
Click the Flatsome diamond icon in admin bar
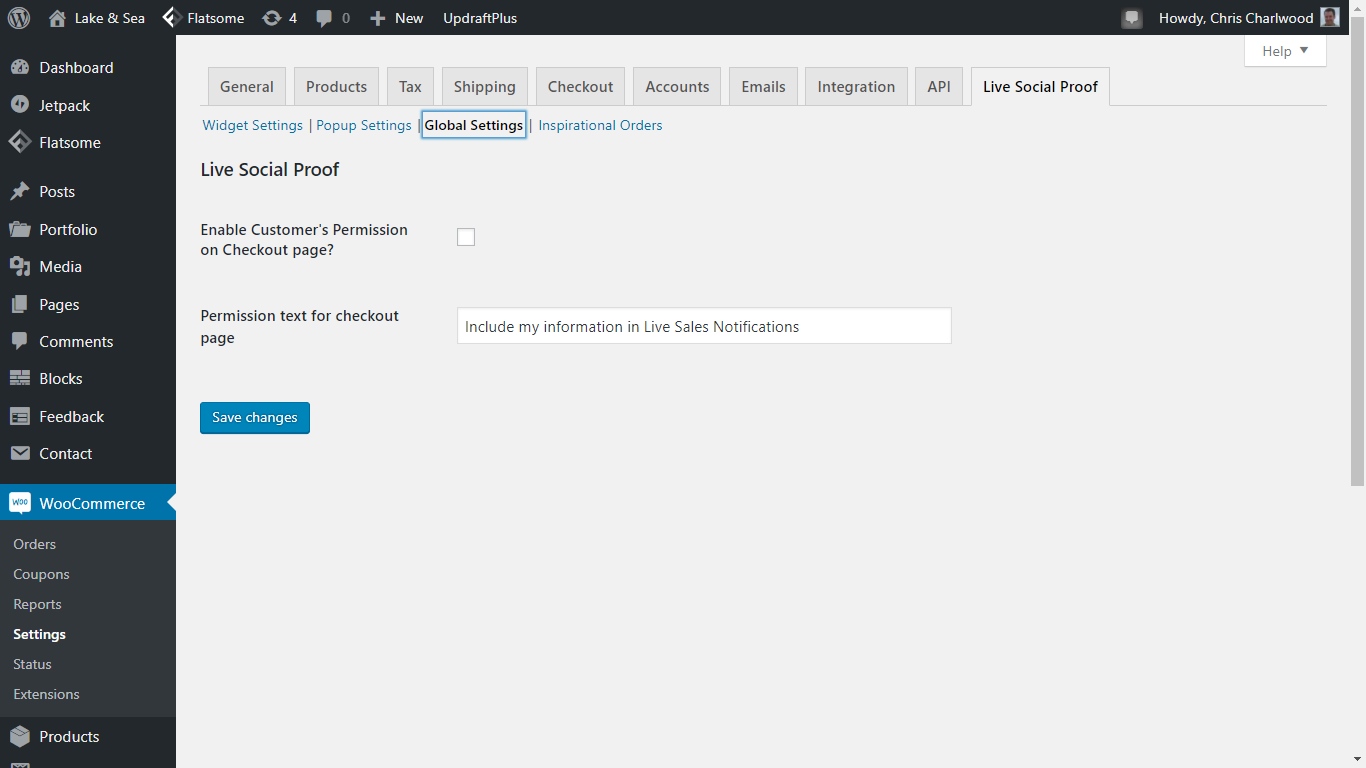pyautogui.click(x=171, y=18)
